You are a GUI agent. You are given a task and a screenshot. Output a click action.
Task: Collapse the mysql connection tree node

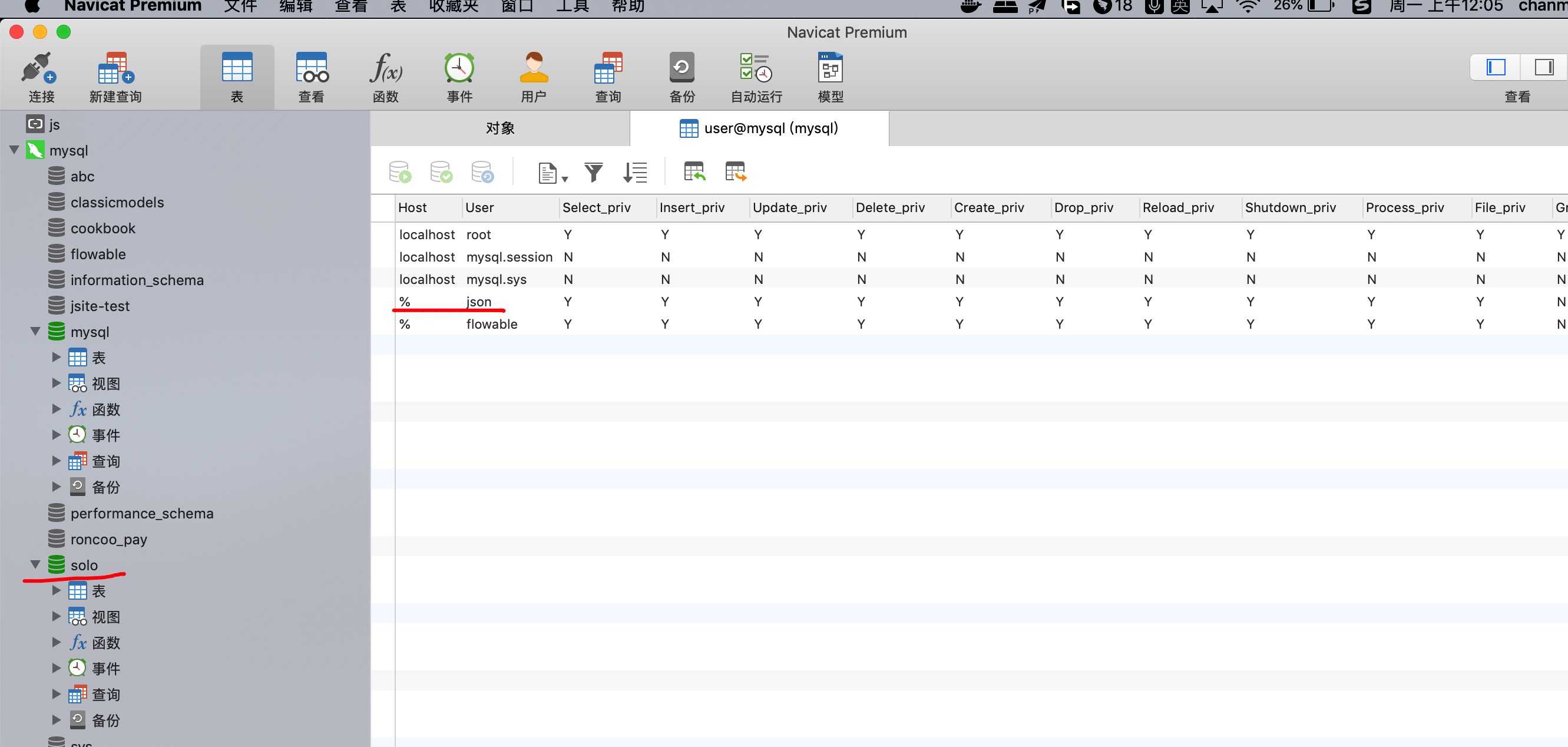[x=15, y=150]
